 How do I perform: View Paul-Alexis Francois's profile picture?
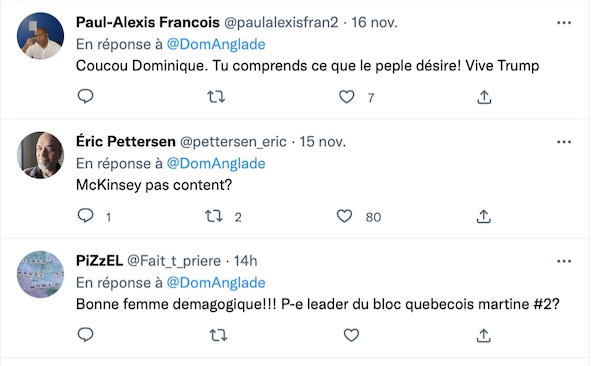coord(40,36)
